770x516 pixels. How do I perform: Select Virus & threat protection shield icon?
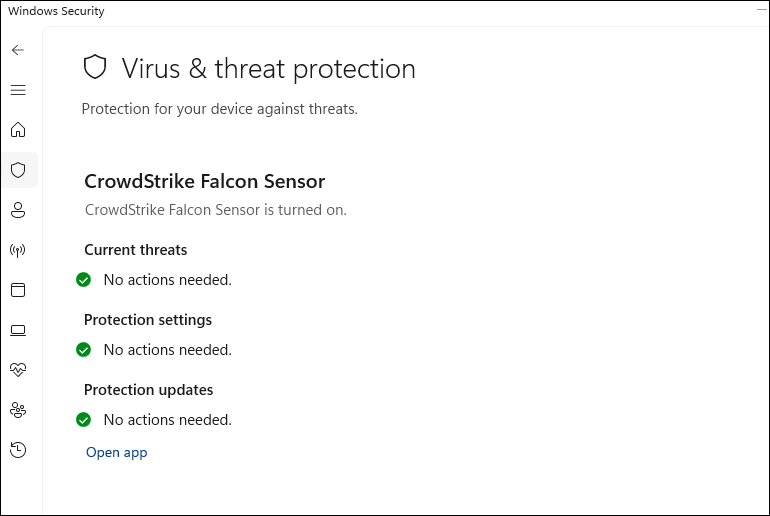[18, 170]
